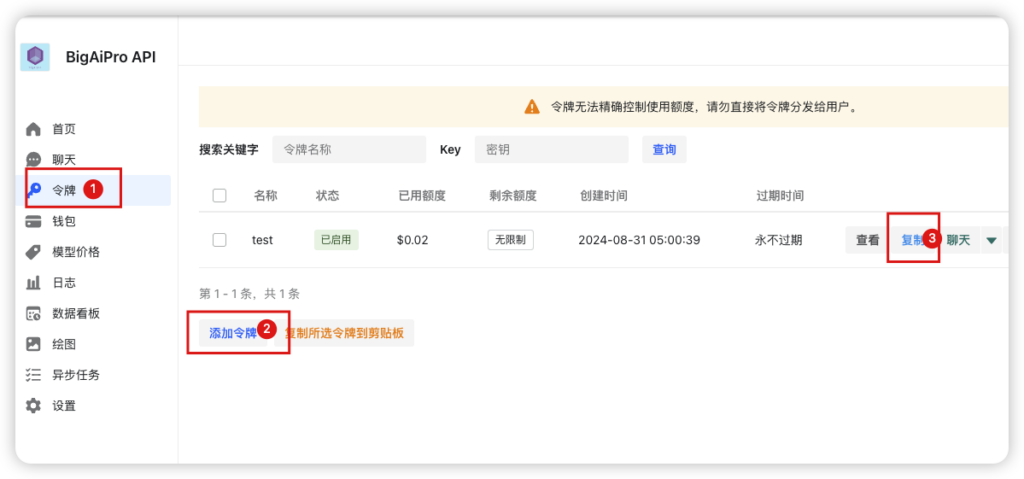Image resolution: width=1024 pixels, height=479 pixels.
Task: Click the 状态 column header
Action: coord(328,195)
